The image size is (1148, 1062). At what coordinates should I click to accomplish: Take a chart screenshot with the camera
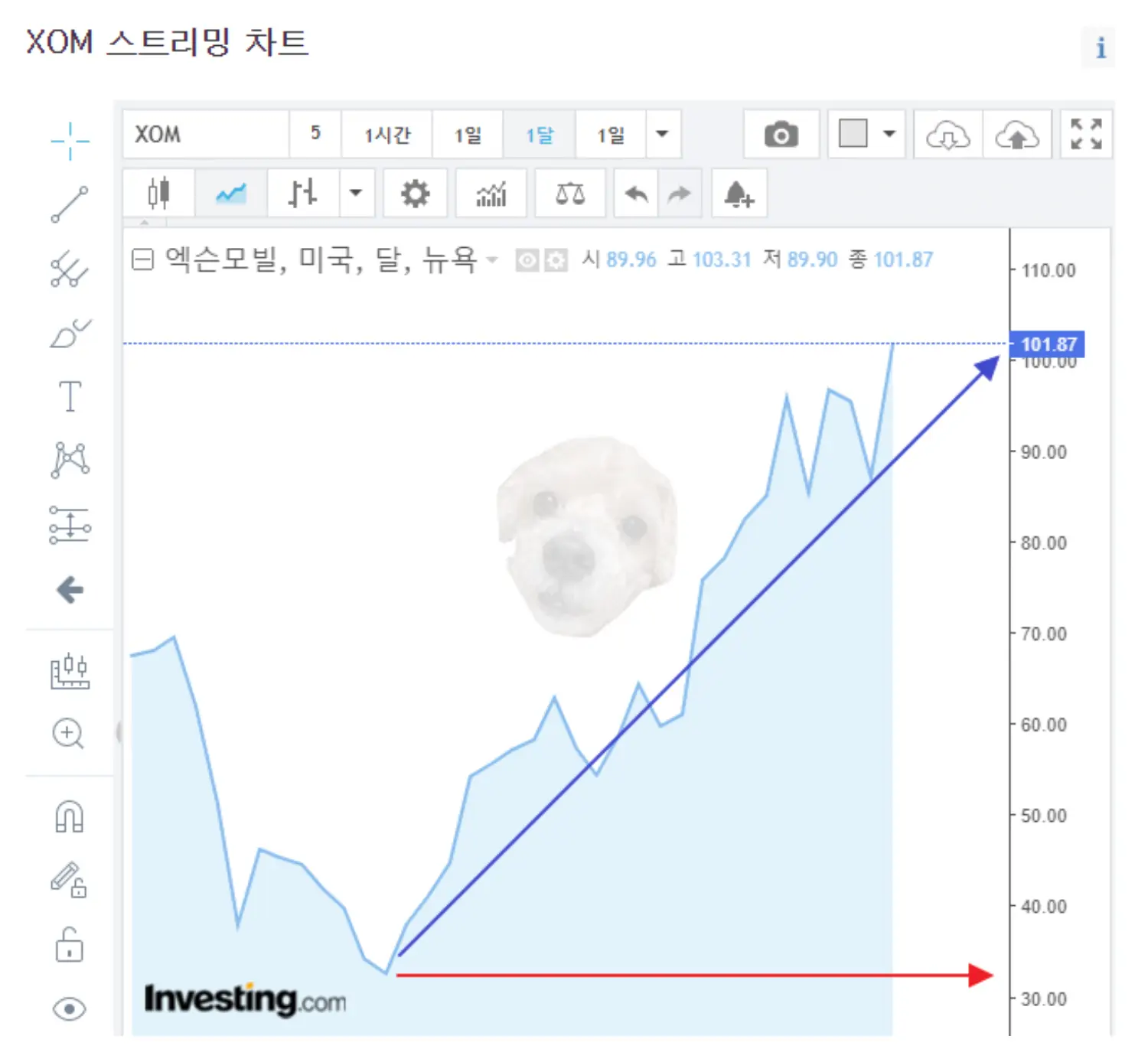click(780, 134)
